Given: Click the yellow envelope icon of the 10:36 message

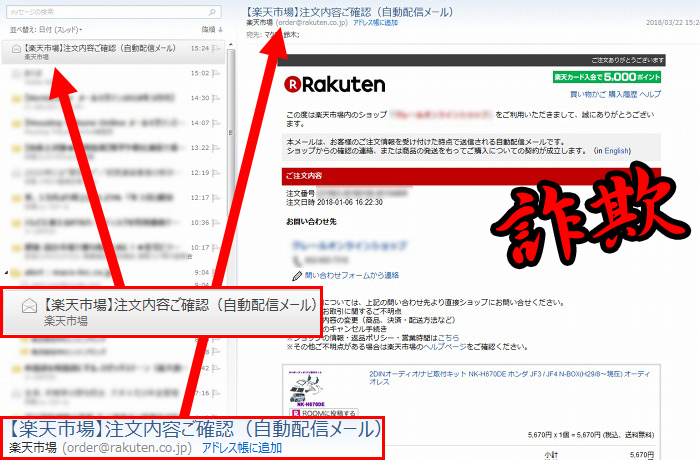Looking at the screenshot, I should 16,222.
